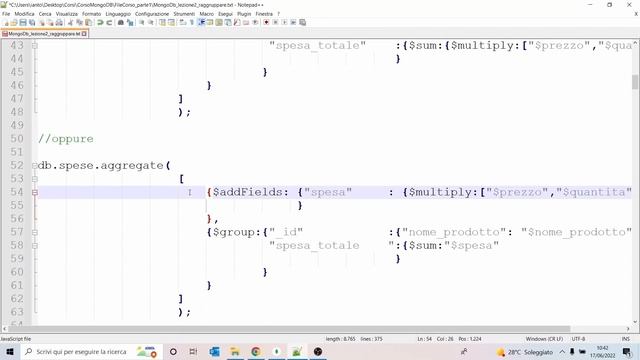Image resolution: width=640 pixels, height=360 pixels.
Task: Toggle Show all characters
Action: (x=192, y=23)
